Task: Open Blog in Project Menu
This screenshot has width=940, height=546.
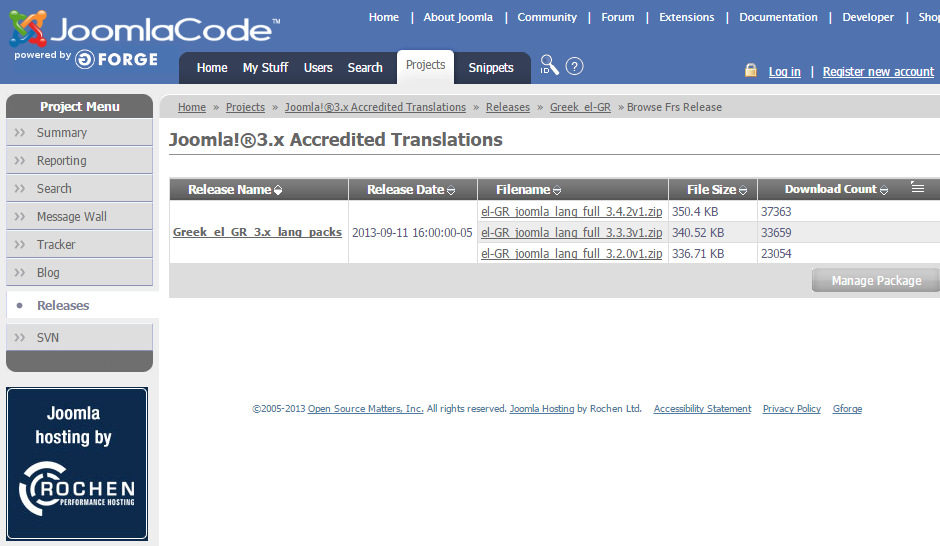Action: click(x=79, y=273)
